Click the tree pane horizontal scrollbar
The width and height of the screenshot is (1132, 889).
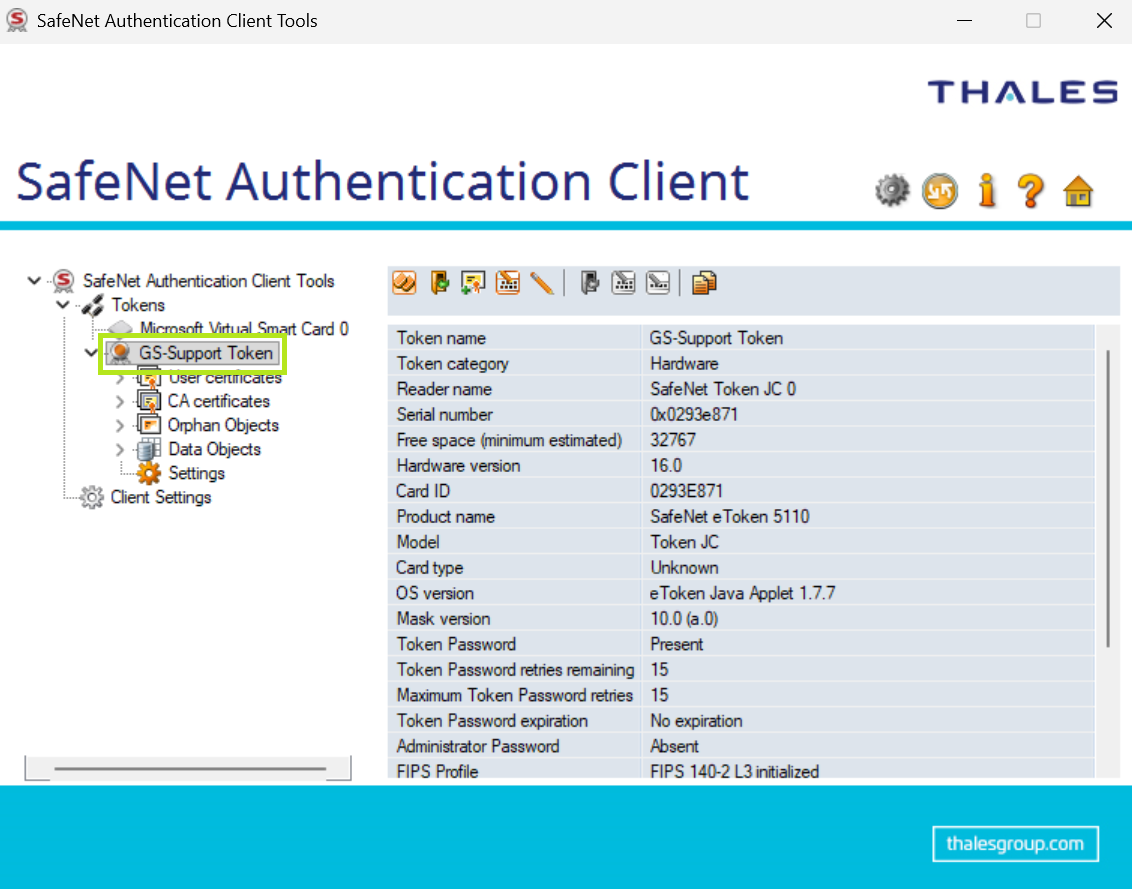[x=190, y=768]
